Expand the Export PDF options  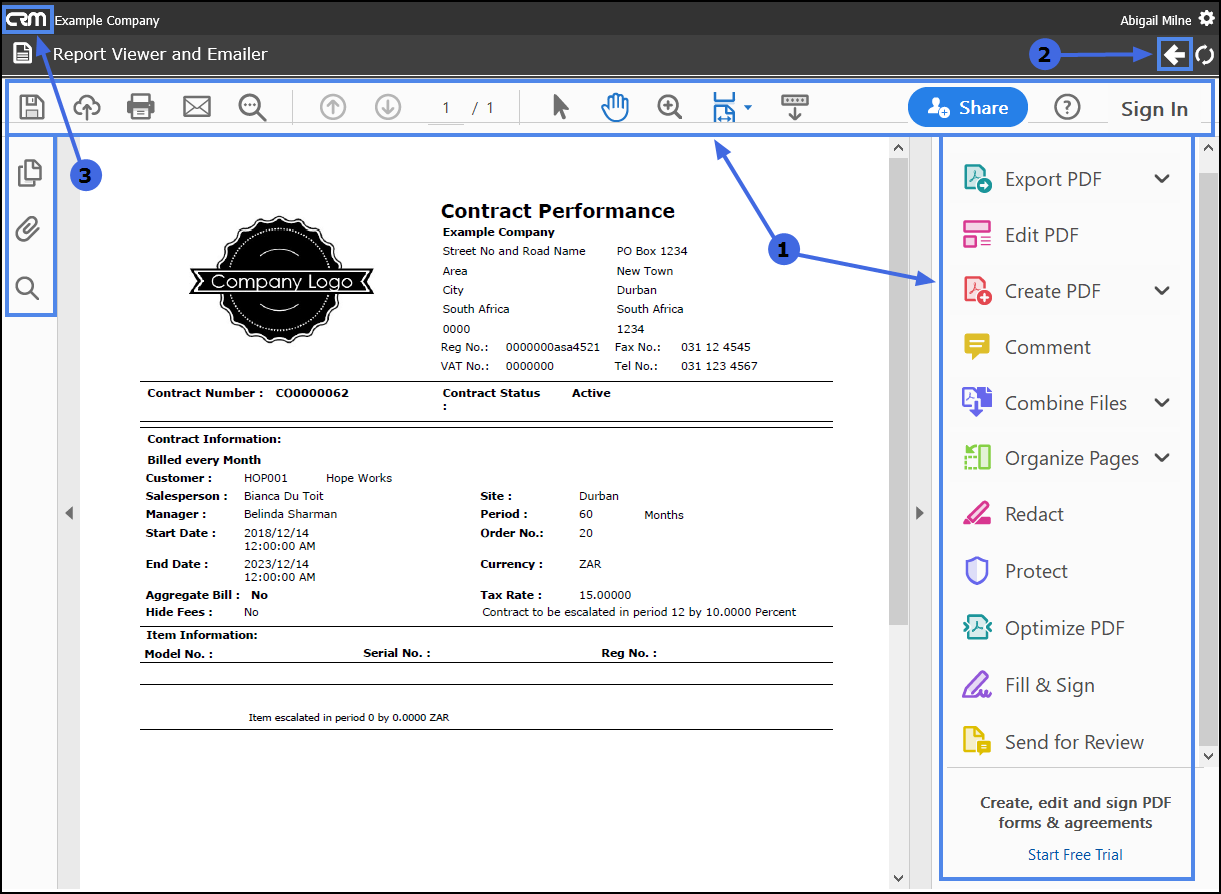(1161, 179)
